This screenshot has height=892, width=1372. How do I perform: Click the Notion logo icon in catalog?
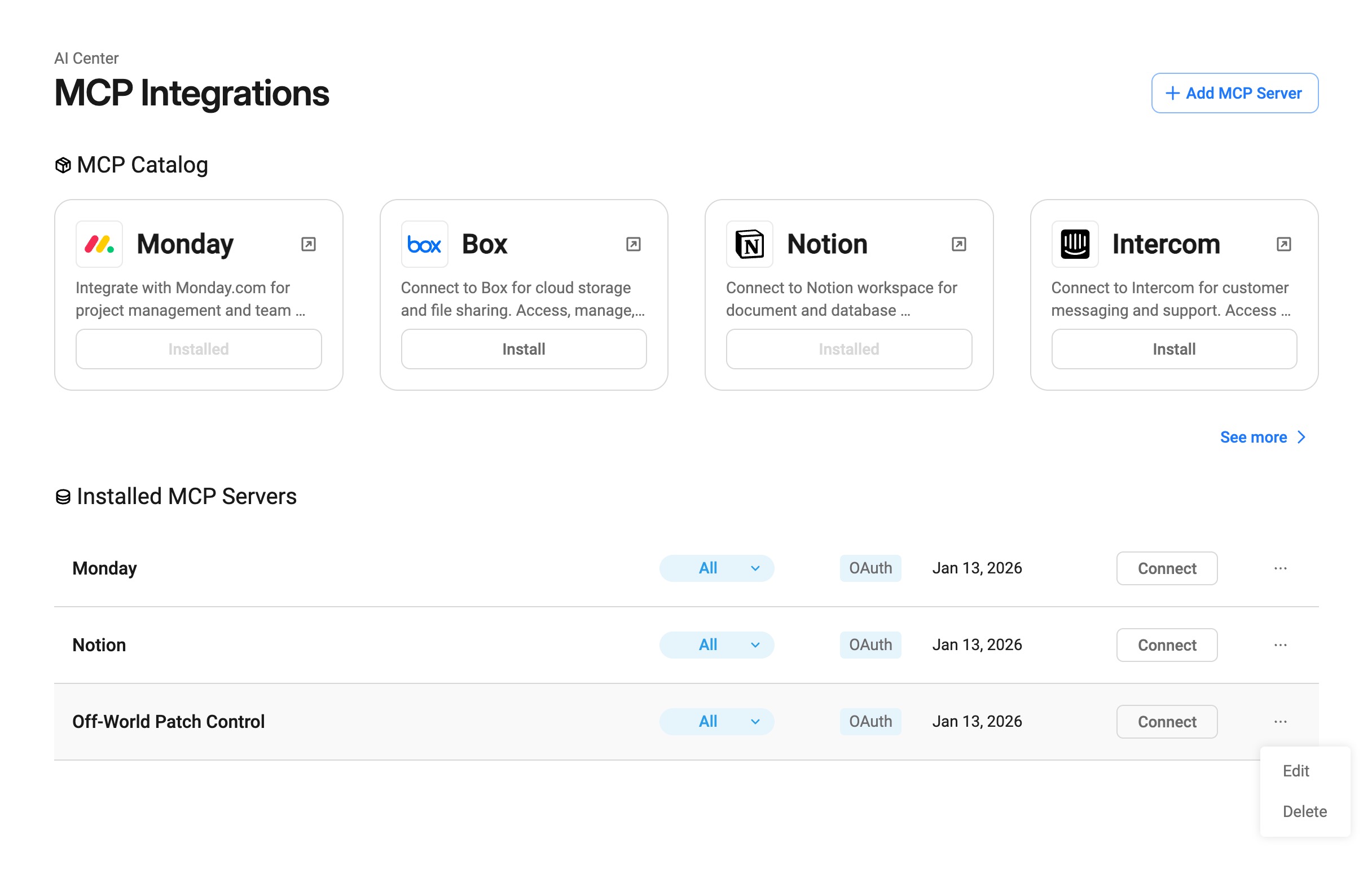click(749, 244)
